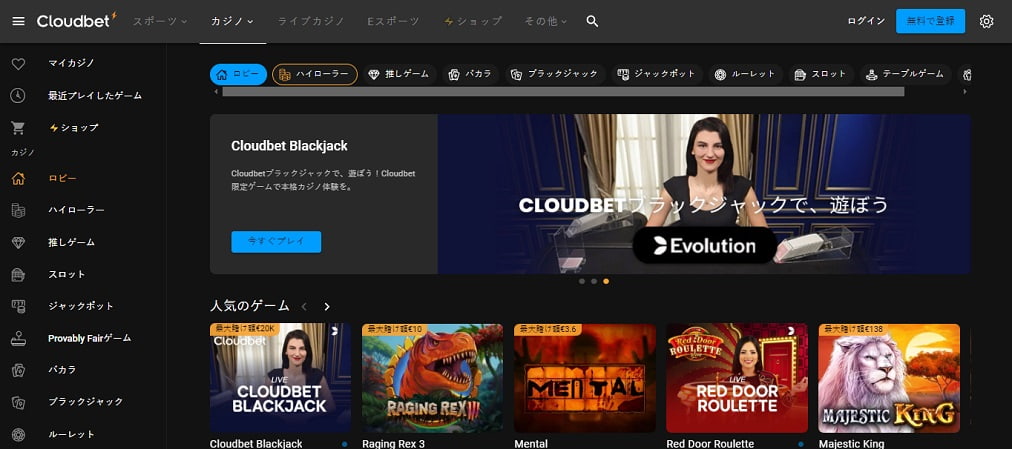Click the sidebar ジャックポット icon
Image resolution: width=1012 pixels, height=449 pixels.
coord(18,306)
